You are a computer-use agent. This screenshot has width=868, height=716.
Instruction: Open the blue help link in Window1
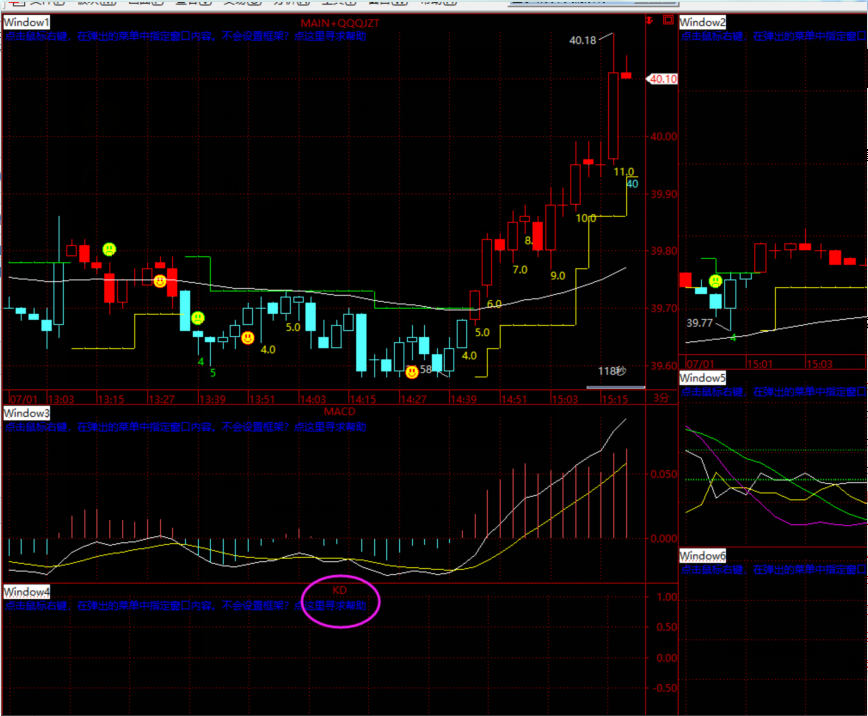click(330, 36)
